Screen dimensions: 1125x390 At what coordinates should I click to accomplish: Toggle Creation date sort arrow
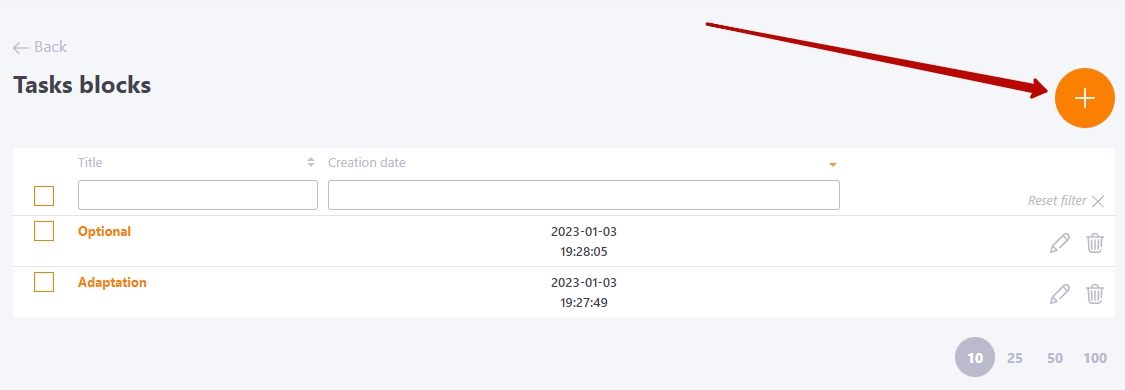(x=833, y=165)
